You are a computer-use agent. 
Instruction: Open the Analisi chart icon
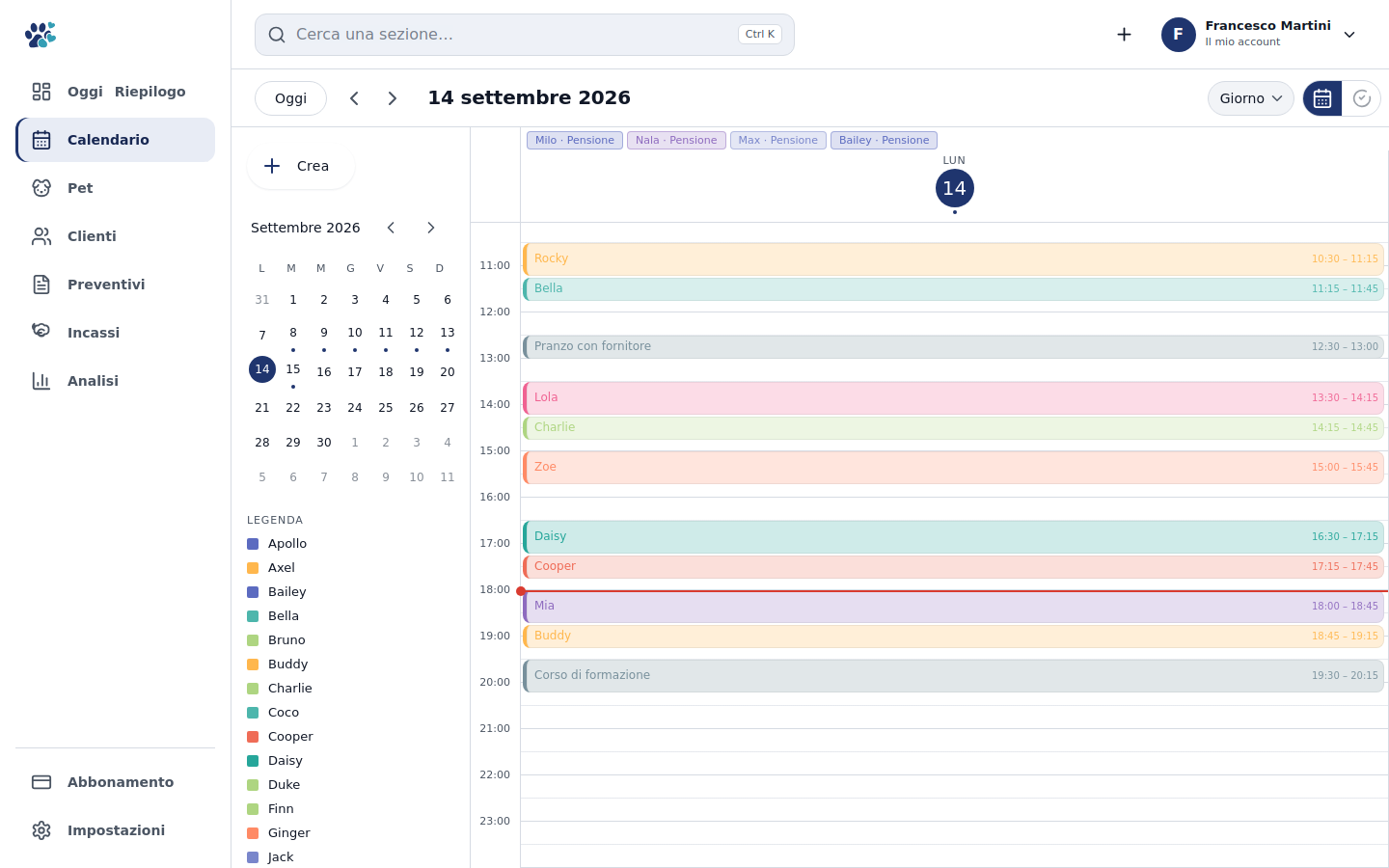pos(41,381)
